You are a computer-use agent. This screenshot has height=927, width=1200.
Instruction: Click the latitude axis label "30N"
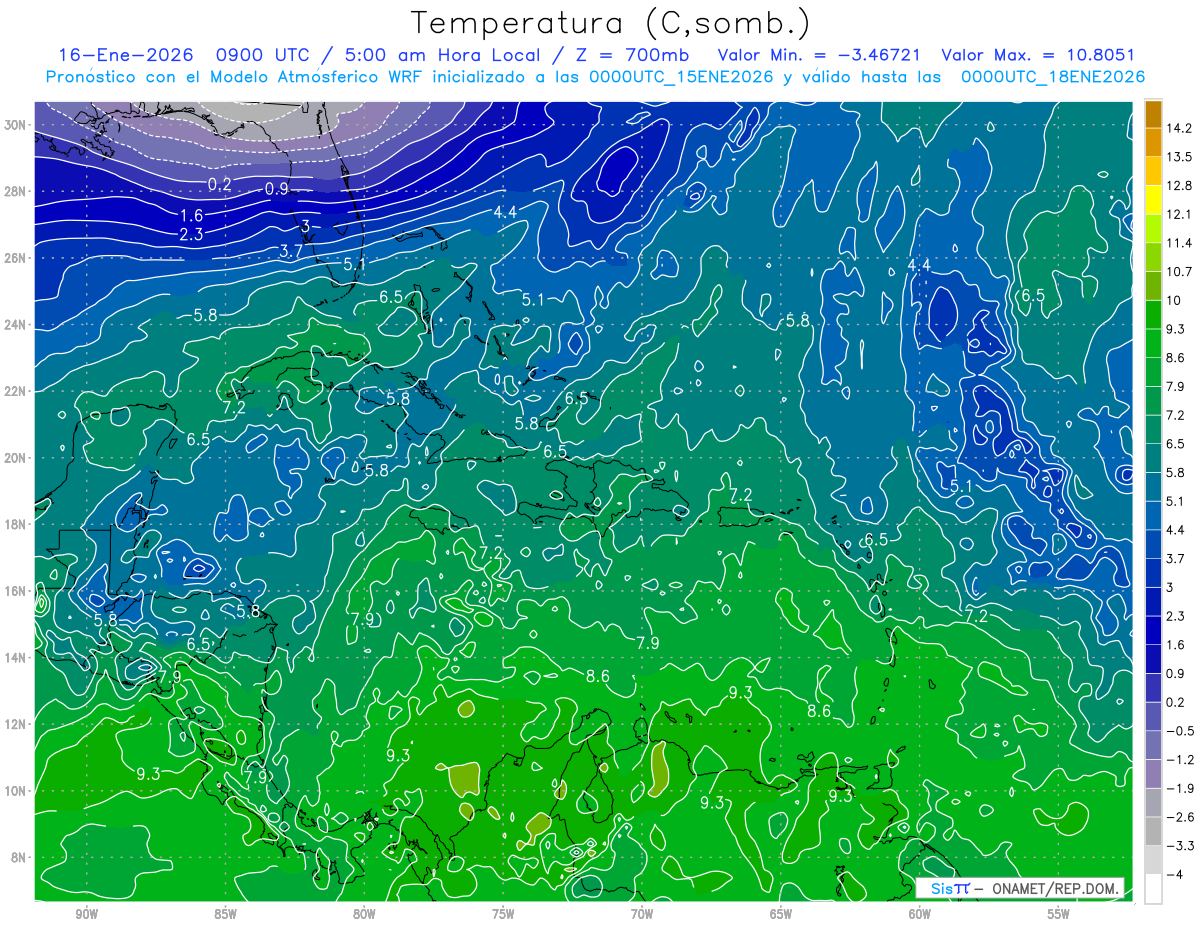pyautogui.click(x=16, y=125)
